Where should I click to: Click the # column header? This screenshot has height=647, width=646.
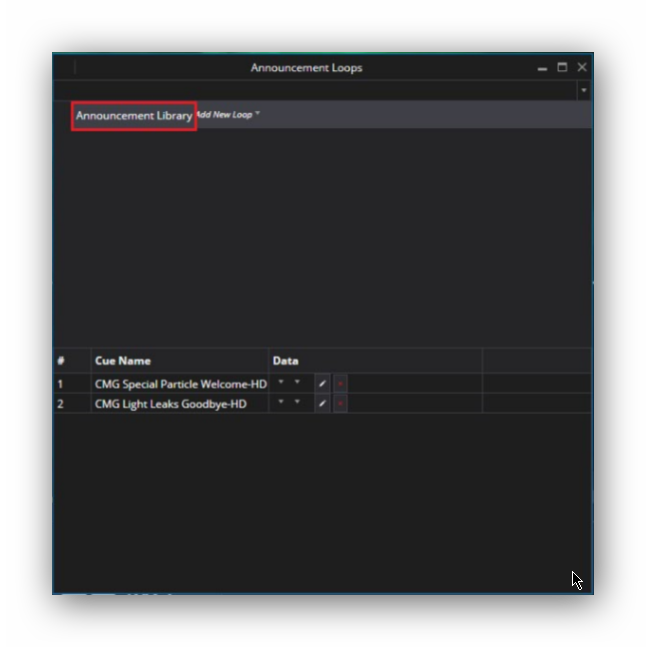pos(73,361)
